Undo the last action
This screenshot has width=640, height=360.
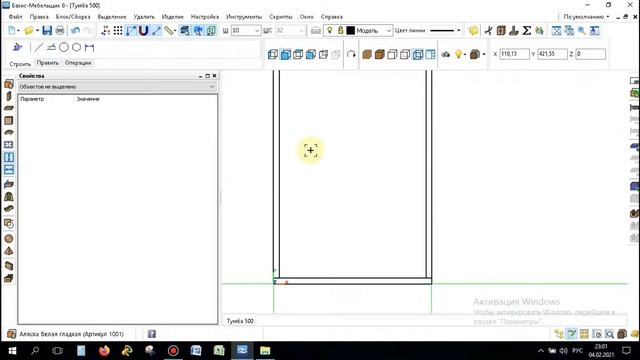(x=75, y=30)
